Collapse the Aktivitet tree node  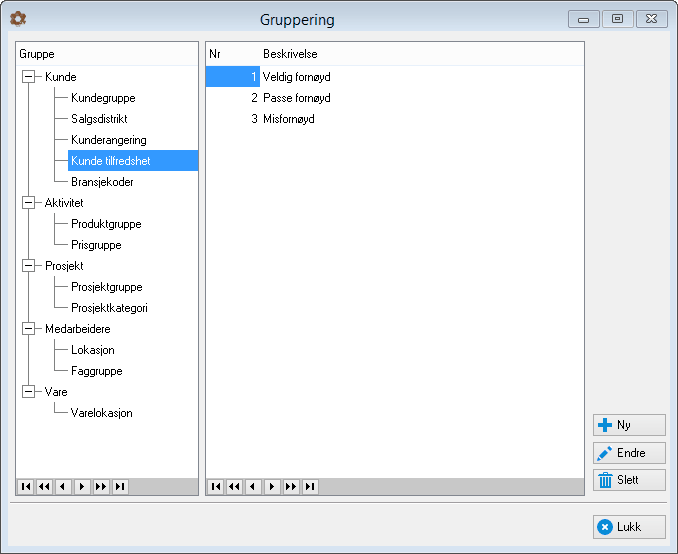click(x=29, y=203)
